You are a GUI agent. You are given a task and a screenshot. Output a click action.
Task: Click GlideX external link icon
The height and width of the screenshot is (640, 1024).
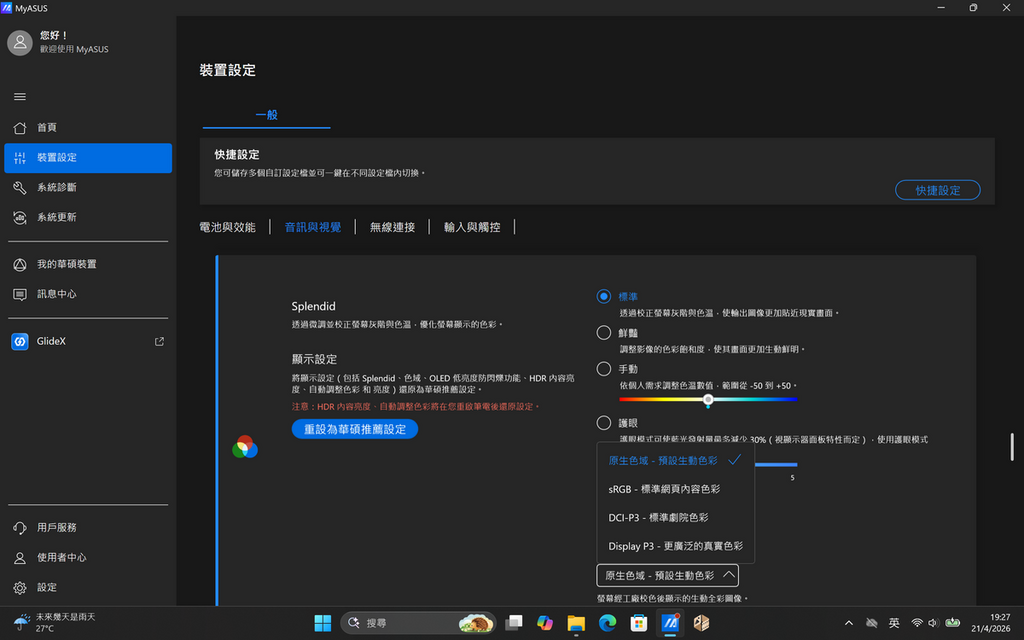[x=159, y=341]
